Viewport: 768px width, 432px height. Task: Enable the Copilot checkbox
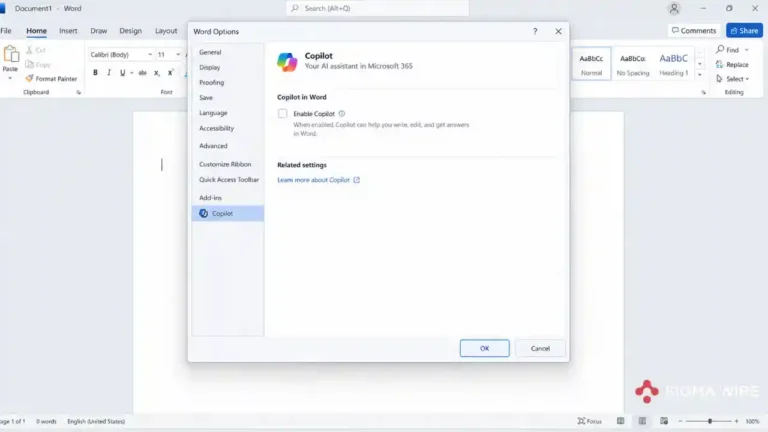pyautogui.click(x=283, y=114)
